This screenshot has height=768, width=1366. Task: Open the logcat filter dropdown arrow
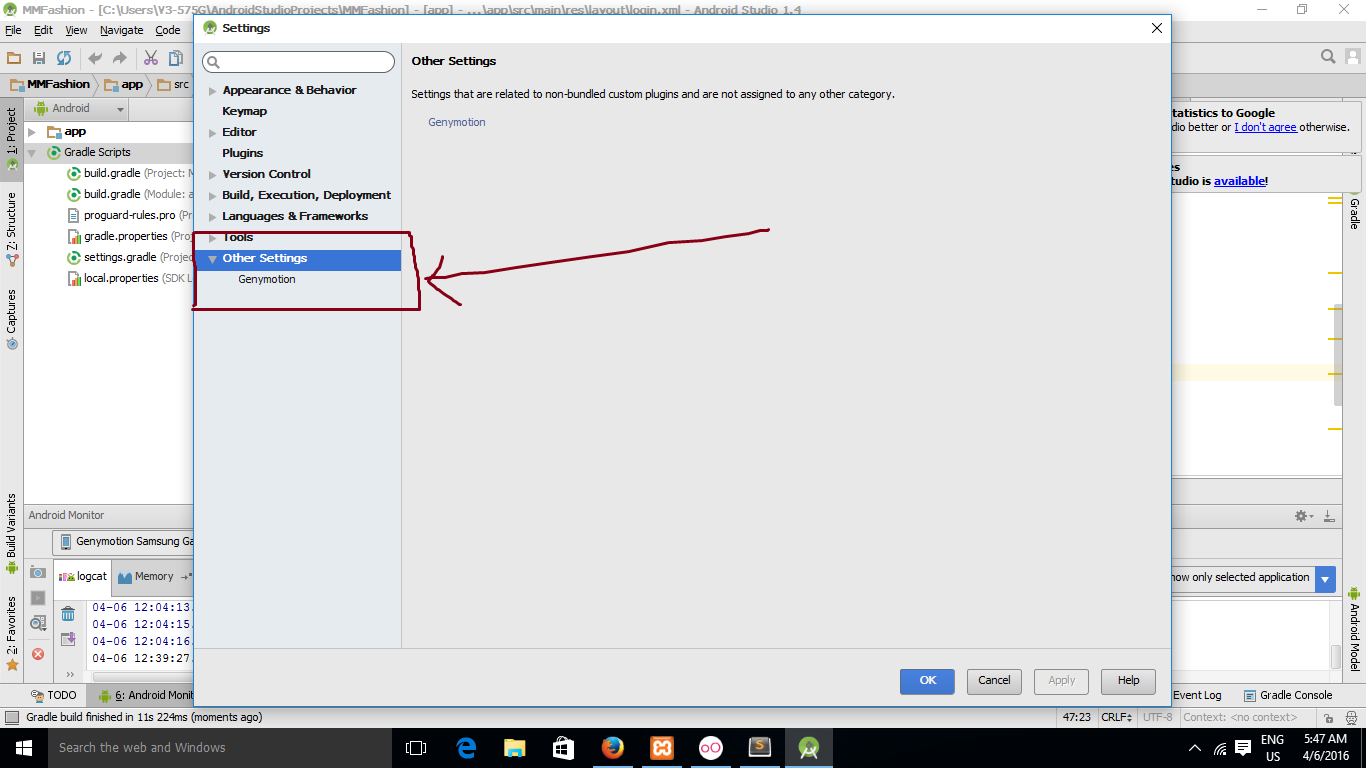point(1325,578)
